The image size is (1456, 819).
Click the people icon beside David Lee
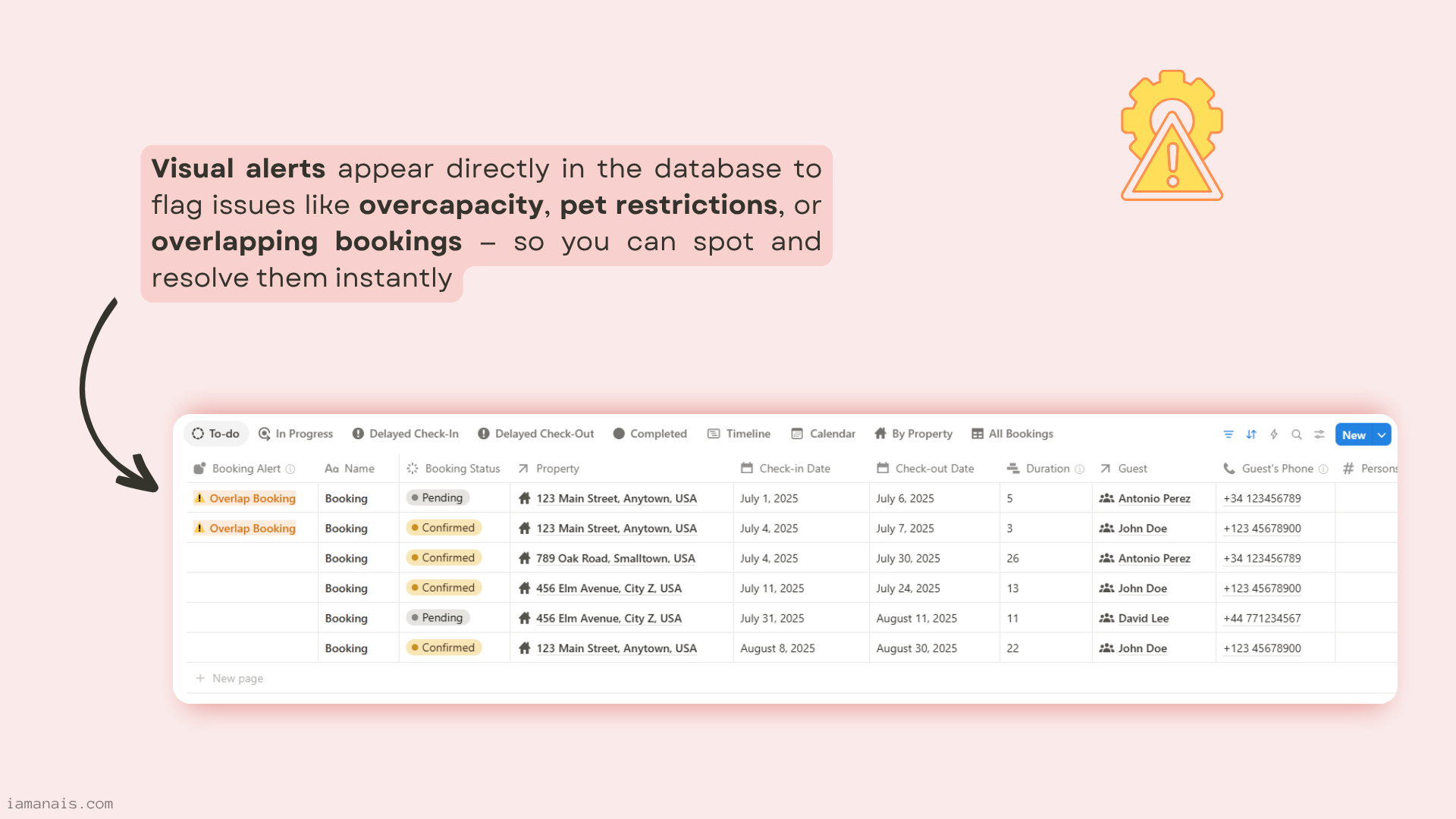(x=1106, y=619)
